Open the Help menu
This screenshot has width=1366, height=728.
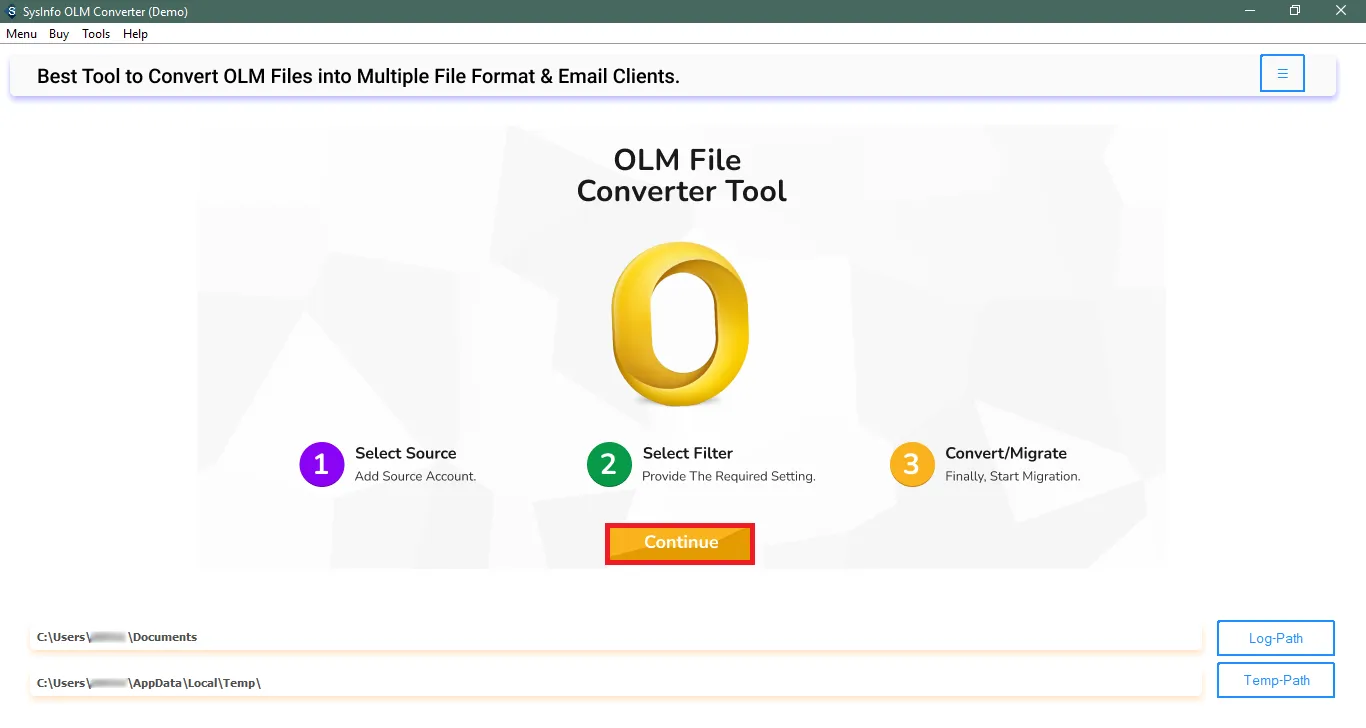[x=135, y=33]
